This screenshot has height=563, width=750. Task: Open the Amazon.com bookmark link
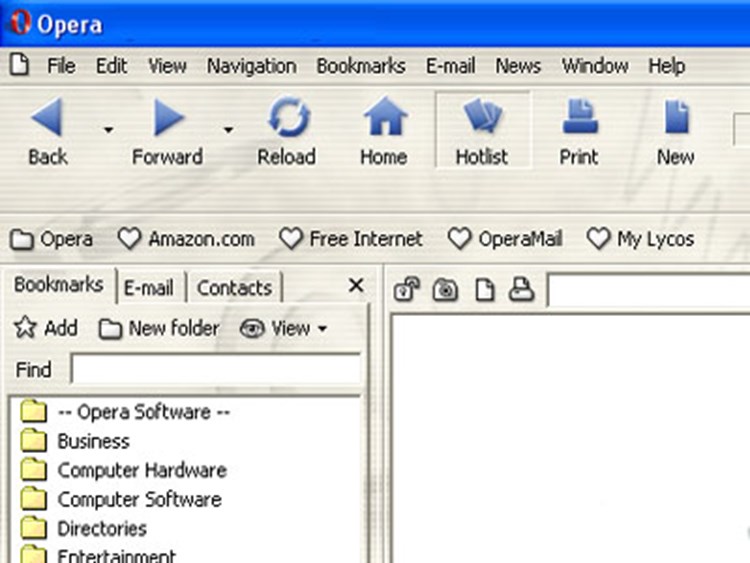(x=187, y=239)
